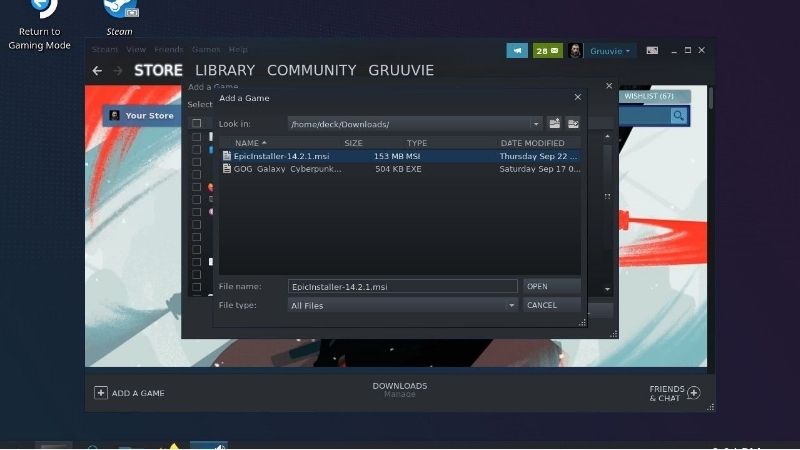
Task: Click the program list scroll-down arrow
Action: click(607, 289)
